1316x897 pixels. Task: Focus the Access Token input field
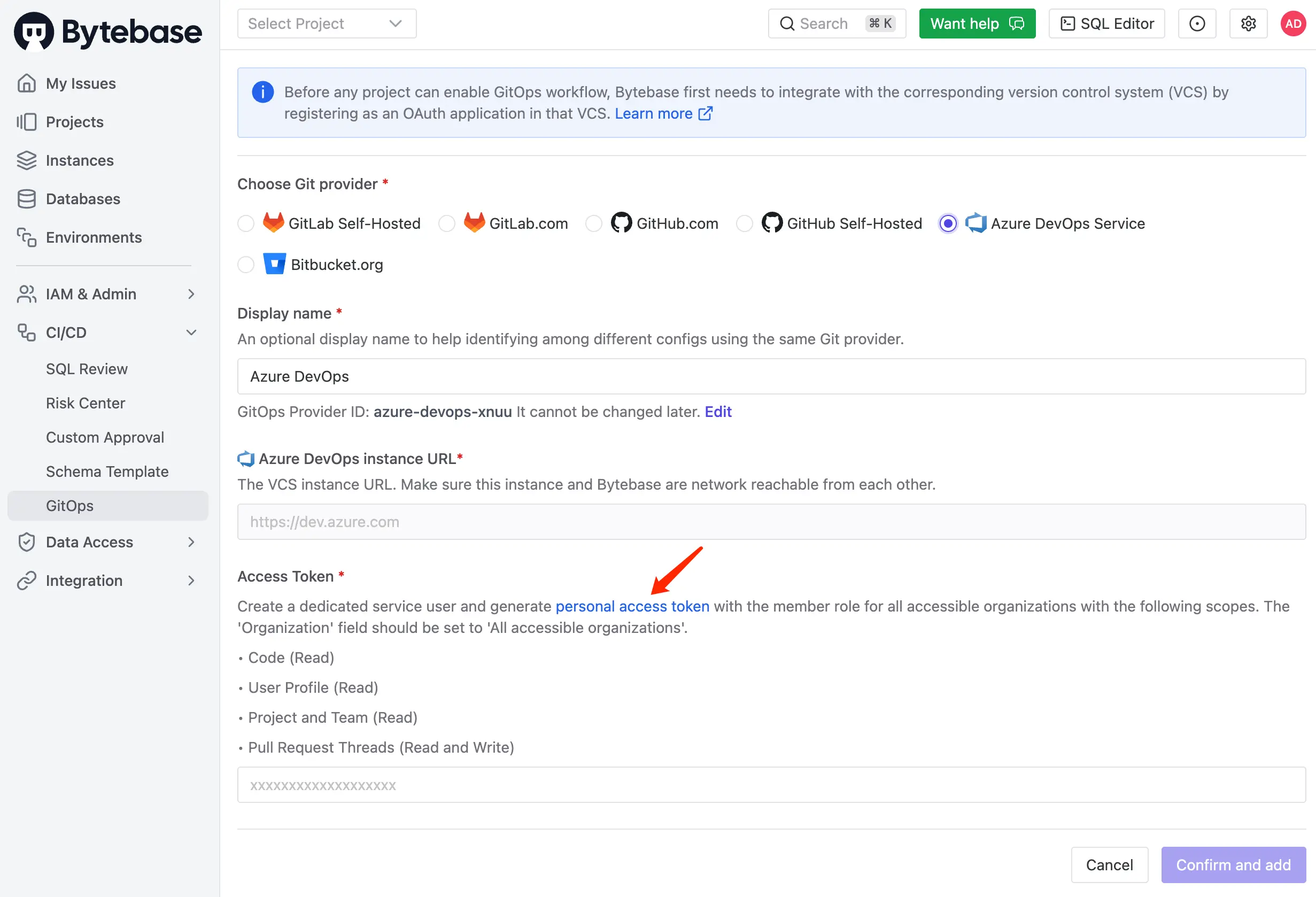[771, 785]
